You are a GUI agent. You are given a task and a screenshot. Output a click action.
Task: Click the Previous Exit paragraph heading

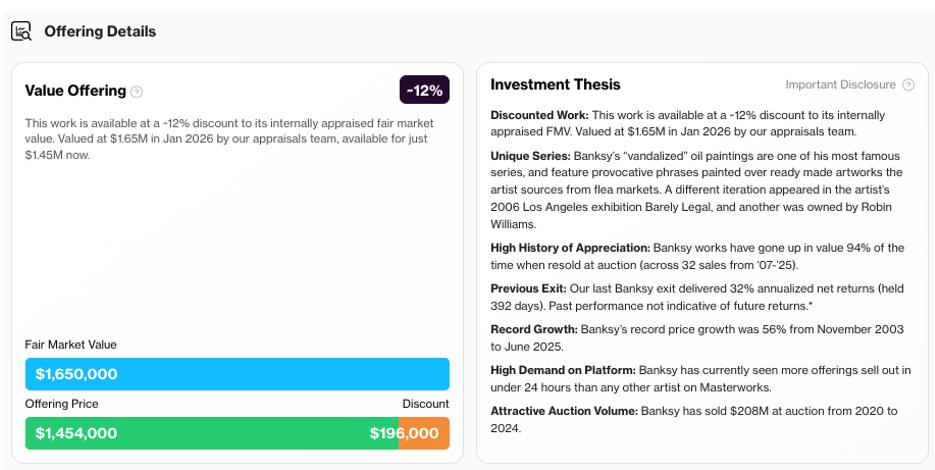coord(528,289)
